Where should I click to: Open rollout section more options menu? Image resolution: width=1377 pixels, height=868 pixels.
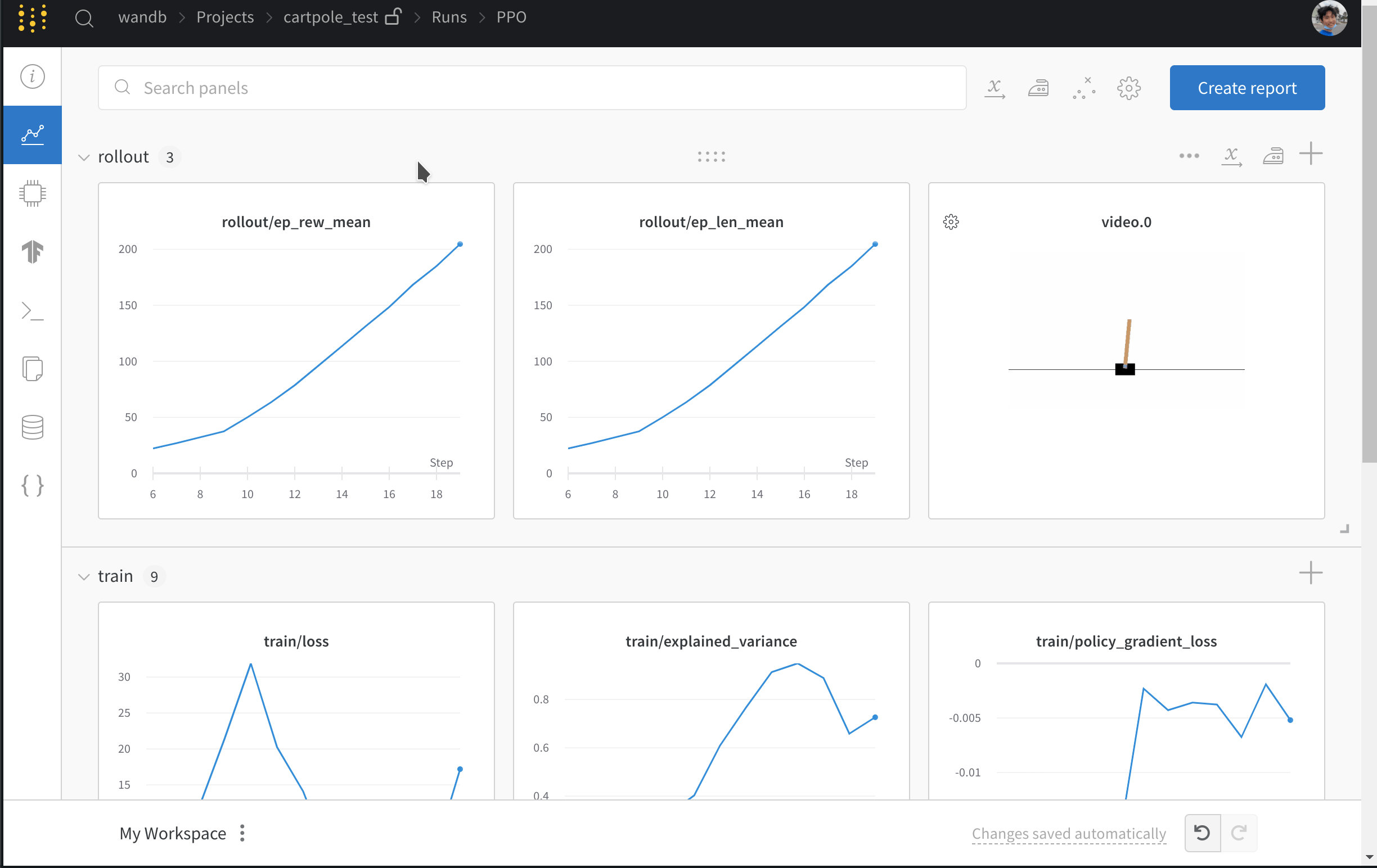(x=1189, y=156)
